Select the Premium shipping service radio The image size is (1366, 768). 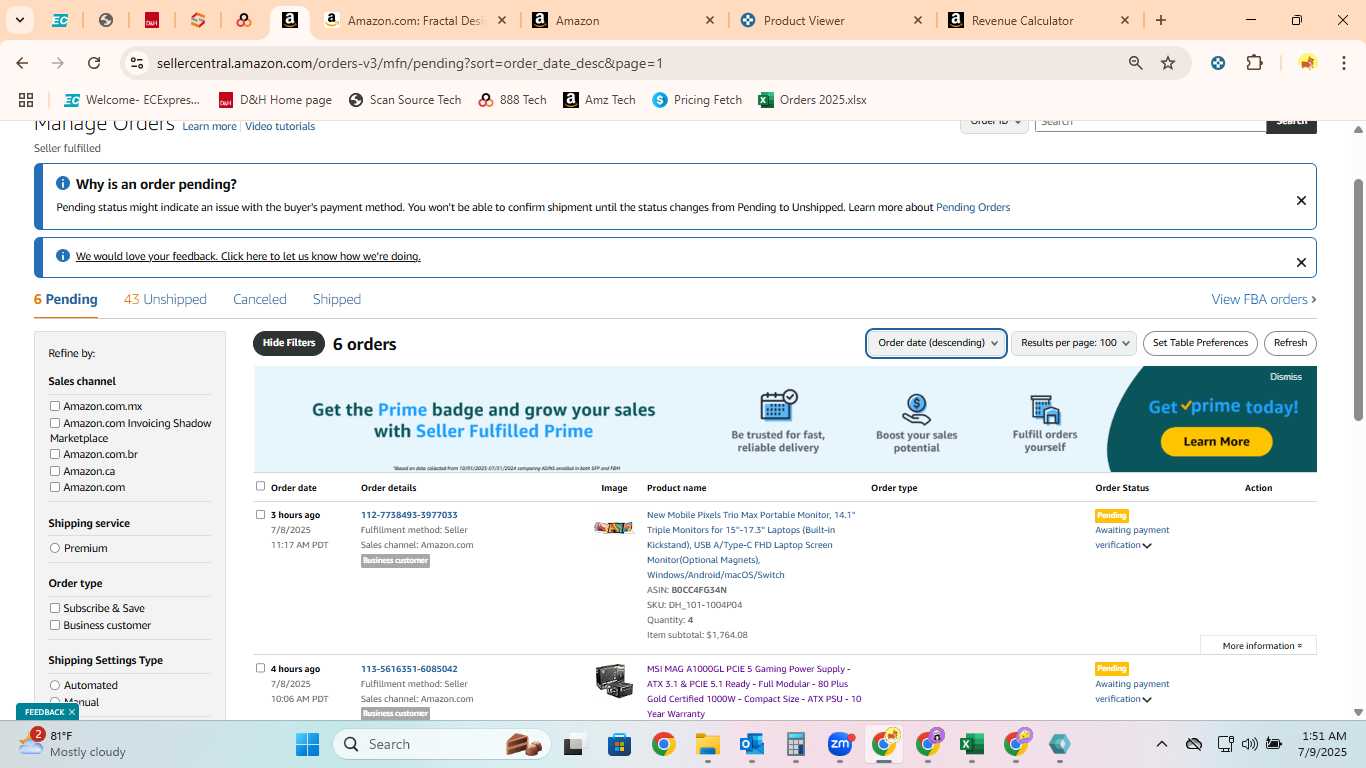[x=55, y=548]
